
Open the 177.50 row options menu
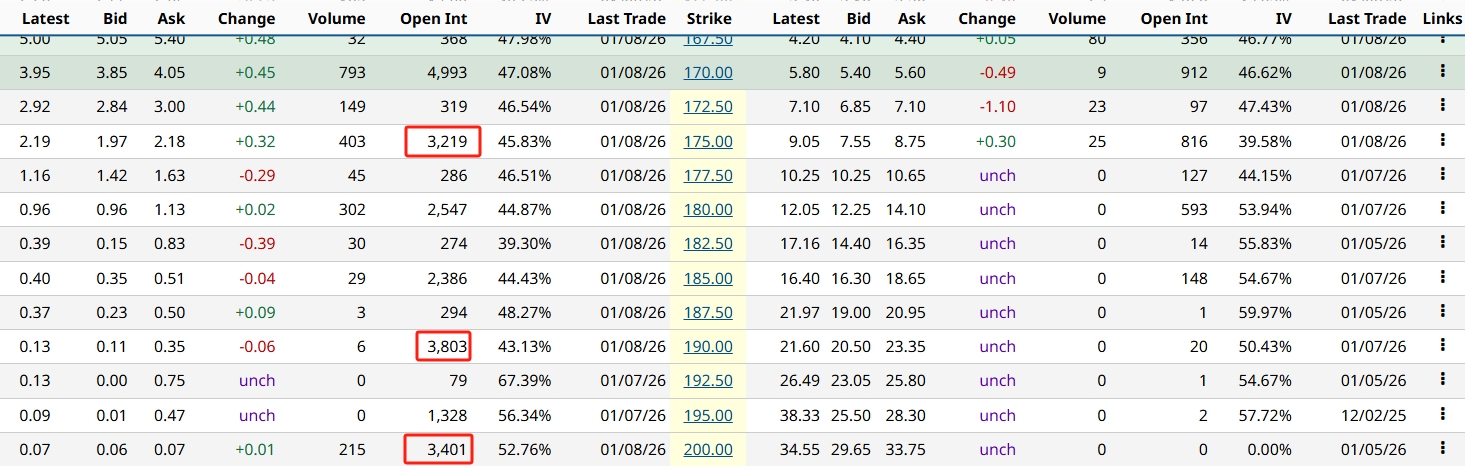(x=1442, y=175)
